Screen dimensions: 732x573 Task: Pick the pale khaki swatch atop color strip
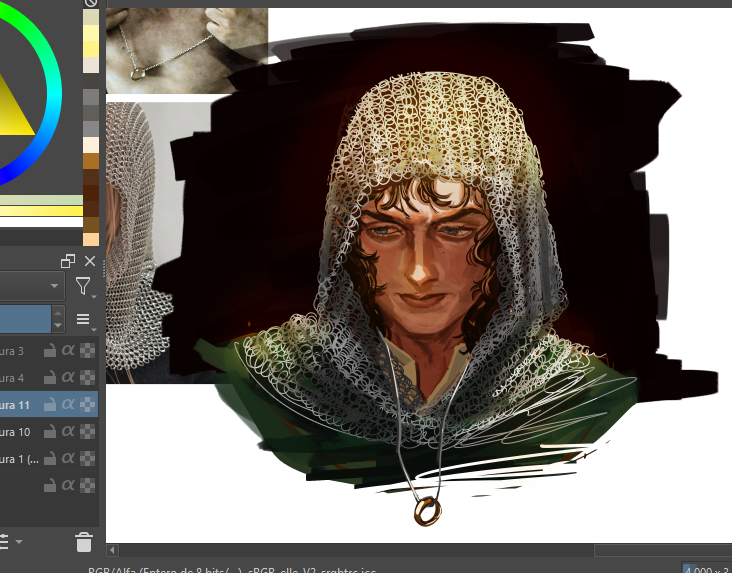point(91,17)
